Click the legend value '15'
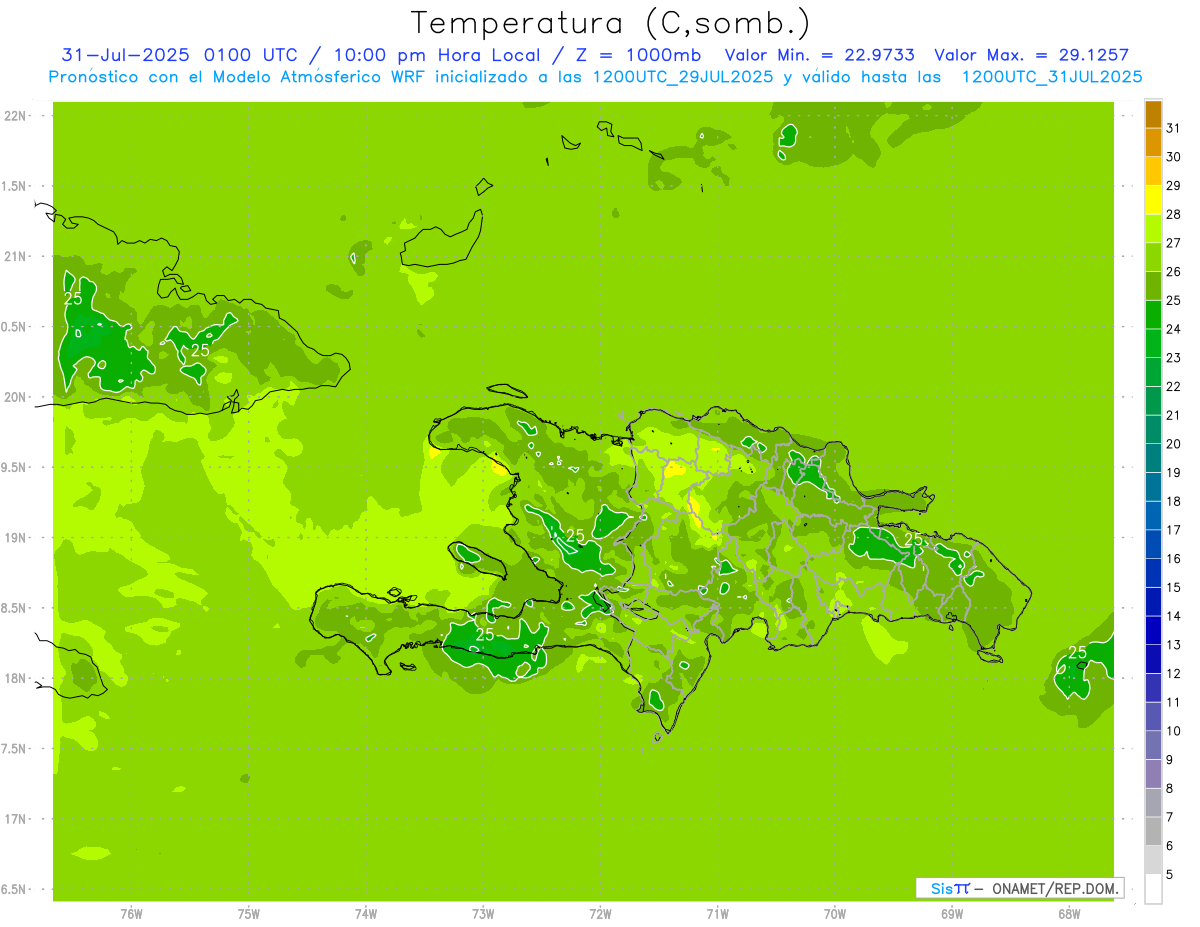The height and width of the screenshot is (927, 1200). [1173, 587]
